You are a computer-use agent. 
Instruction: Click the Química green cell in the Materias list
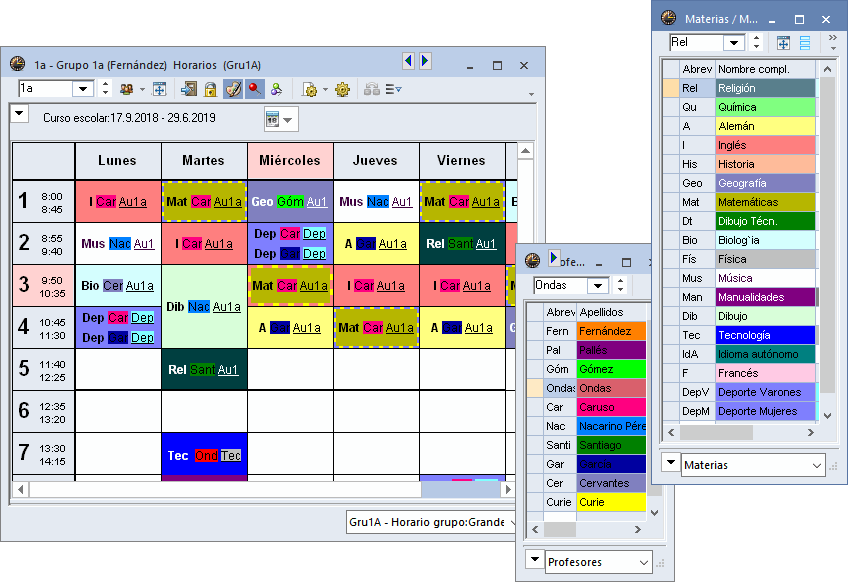click(x=765, y=107)
